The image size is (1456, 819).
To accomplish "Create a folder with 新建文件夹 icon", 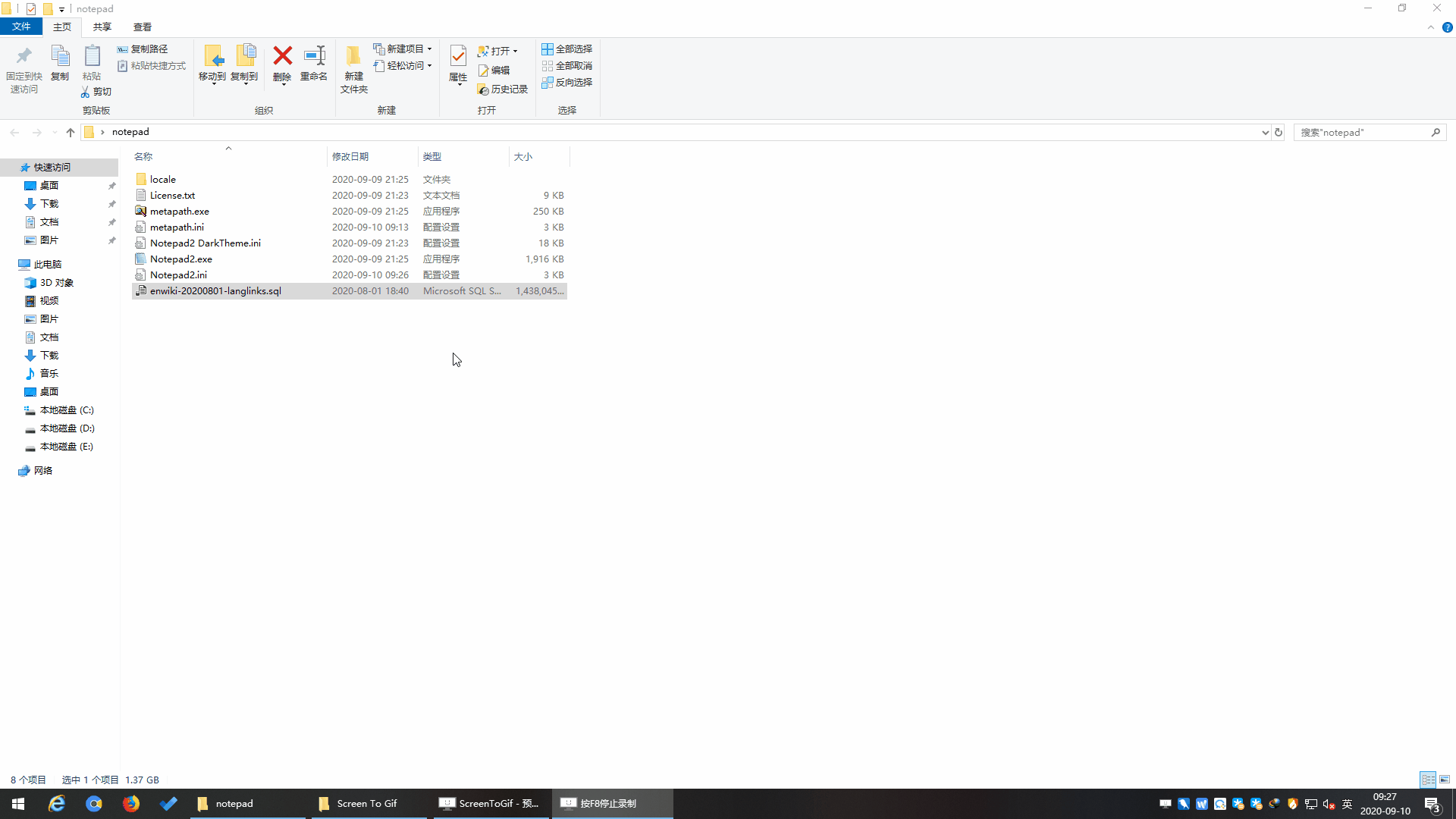I will point(353,67).
